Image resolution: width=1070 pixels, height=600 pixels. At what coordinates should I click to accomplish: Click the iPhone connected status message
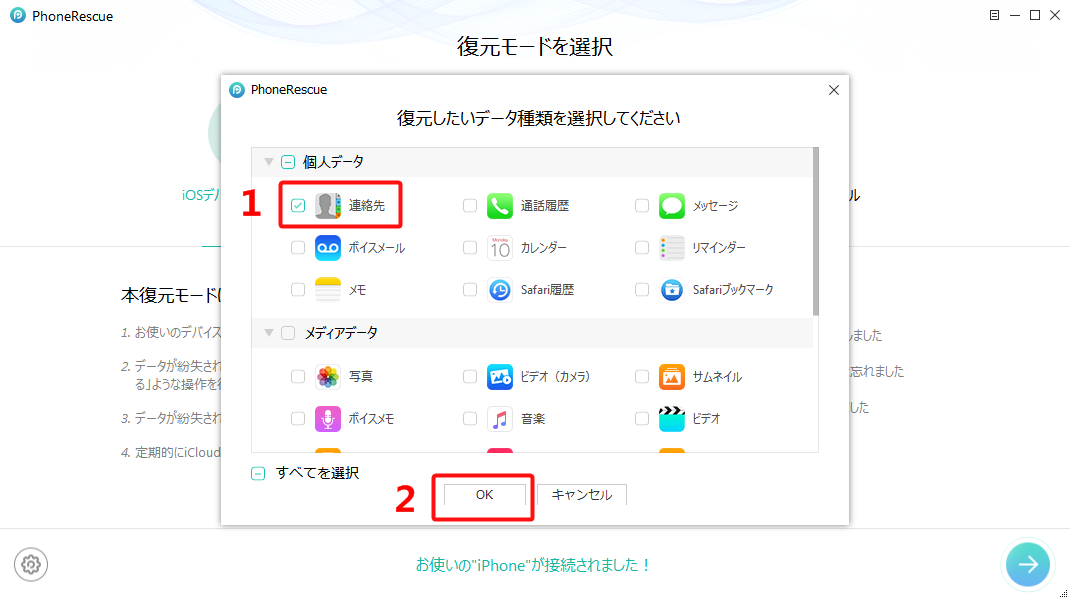tap(534, 565)
